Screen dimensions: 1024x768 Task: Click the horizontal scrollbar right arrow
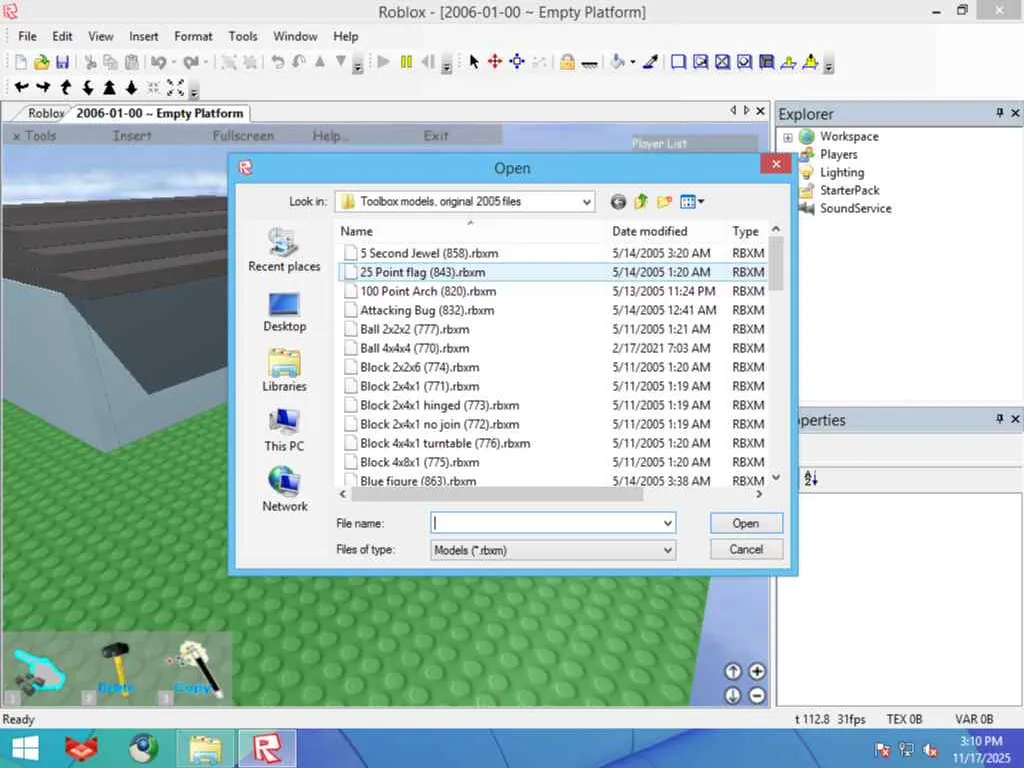click(759, 494)
